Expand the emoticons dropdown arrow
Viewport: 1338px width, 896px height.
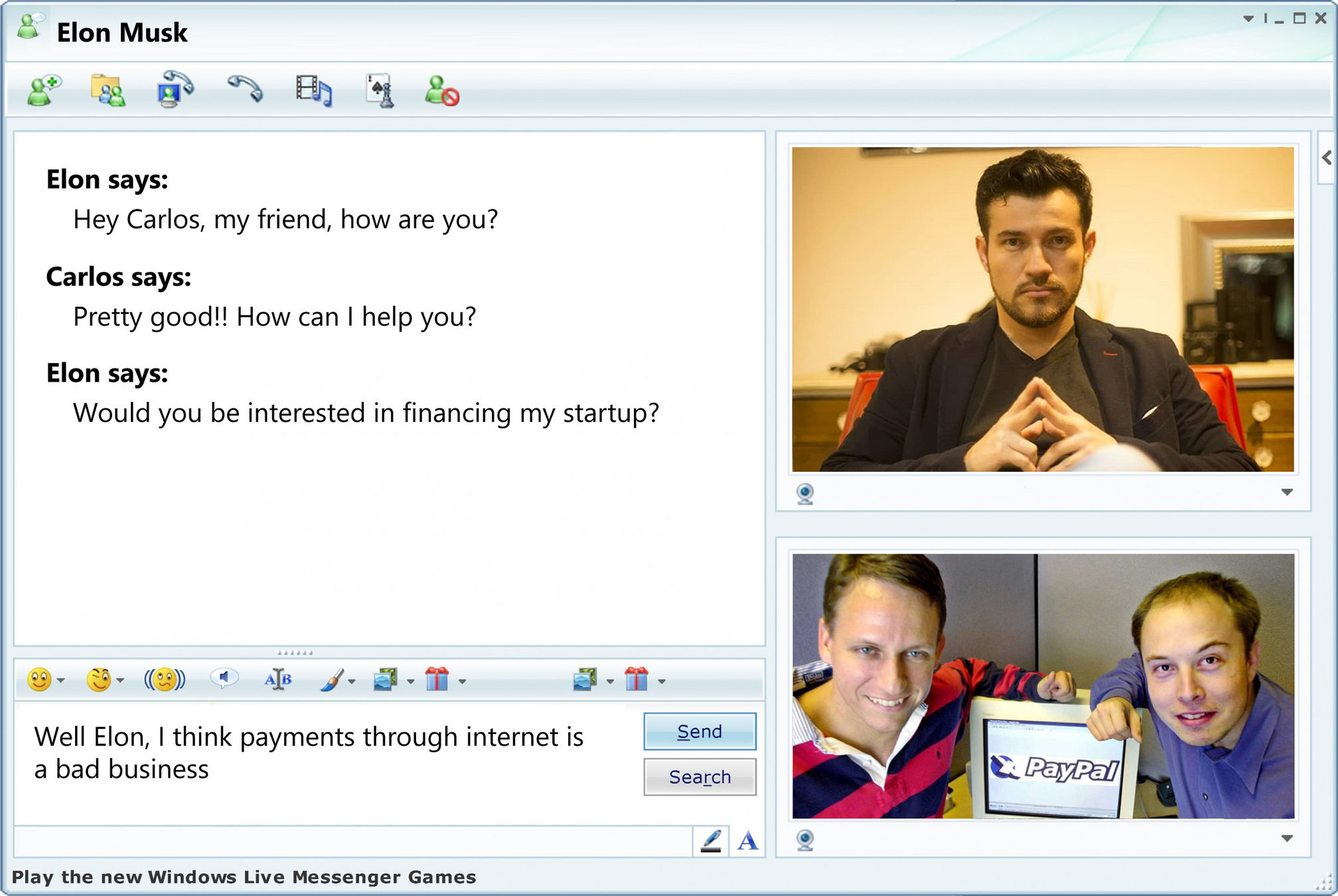[61, 681]
